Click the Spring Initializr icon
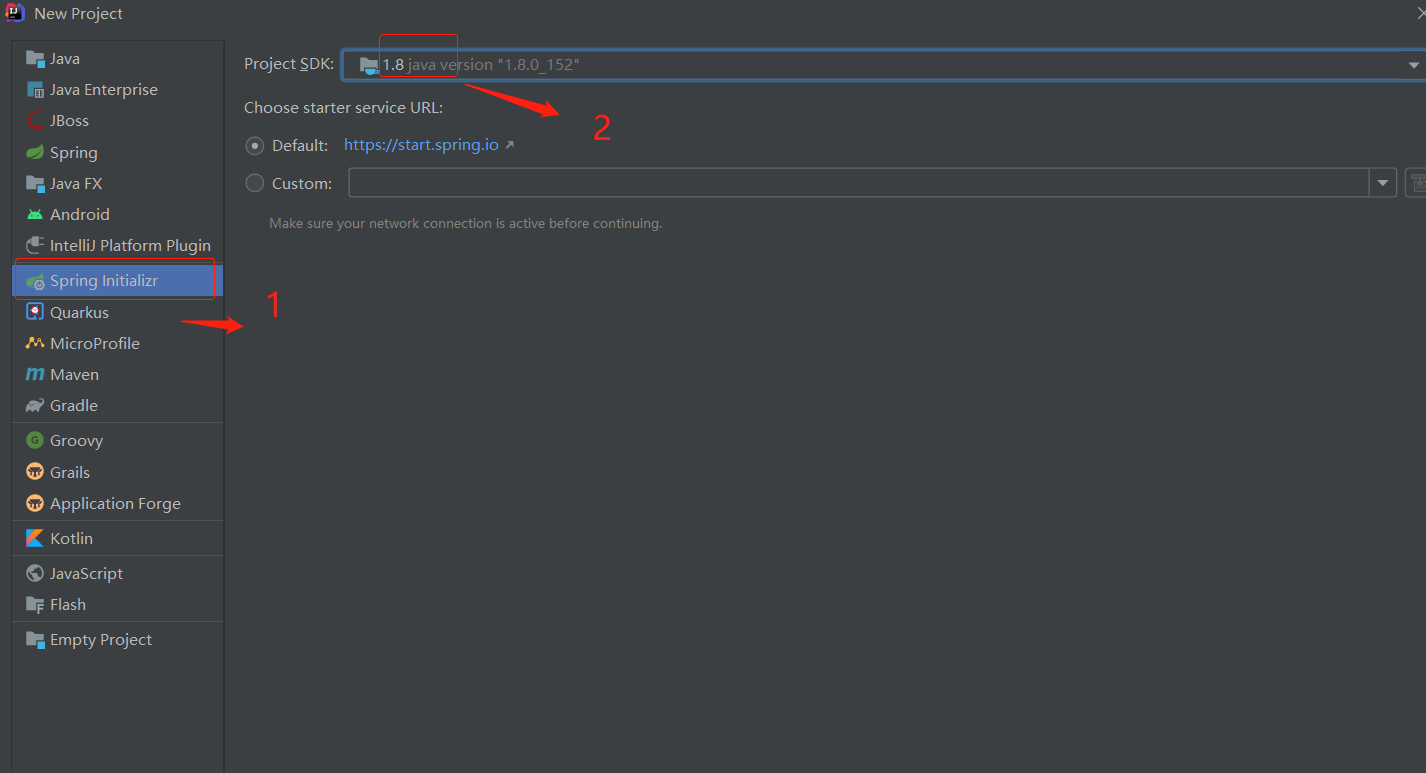 [35, 281]
